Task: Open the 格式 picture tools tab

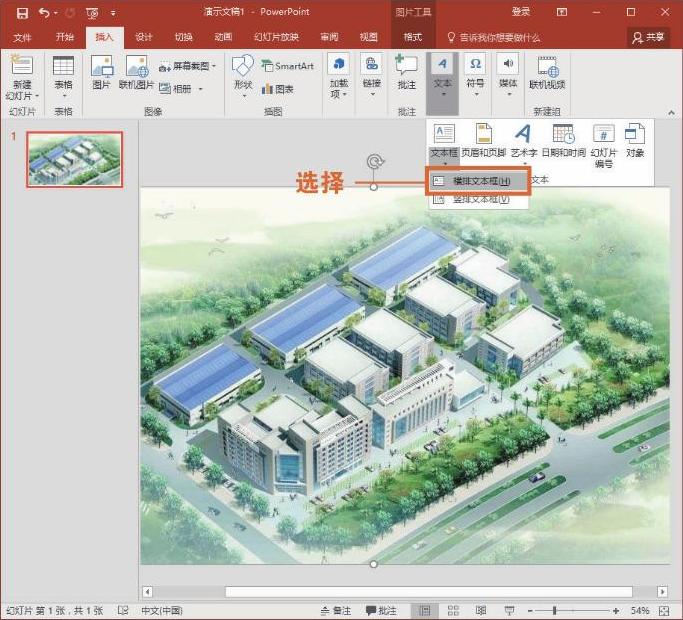Action: coord(413,37)
